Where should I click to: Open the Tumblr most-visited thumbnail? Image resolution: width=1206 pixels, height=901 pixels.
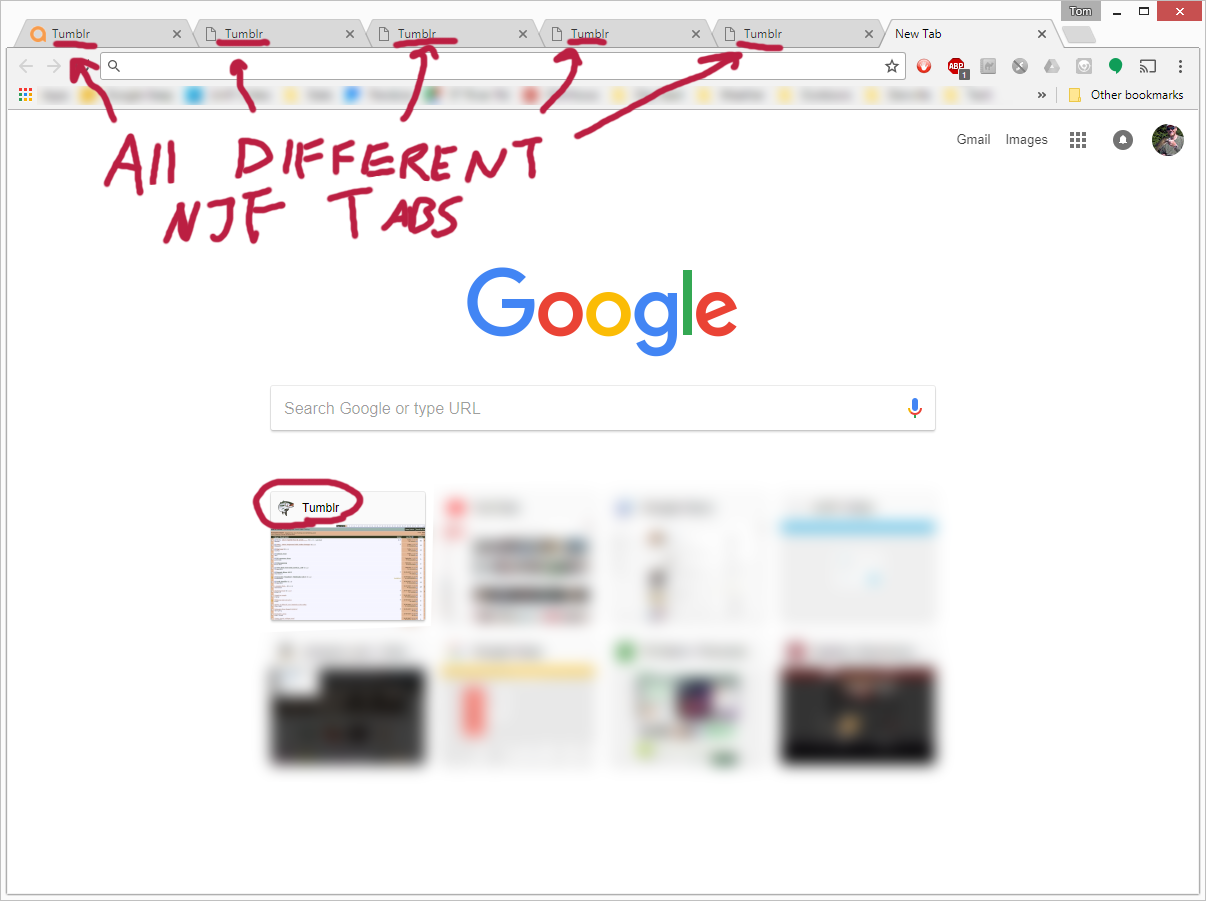[x=348, y=556]
